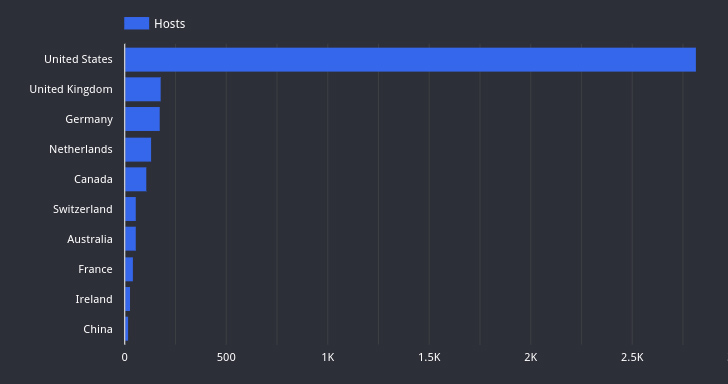This screenshot has height=384, width=728.
Task: Click the 2.5K x-axis tick label
Action: pyautogui.click(x=632, y=358)
